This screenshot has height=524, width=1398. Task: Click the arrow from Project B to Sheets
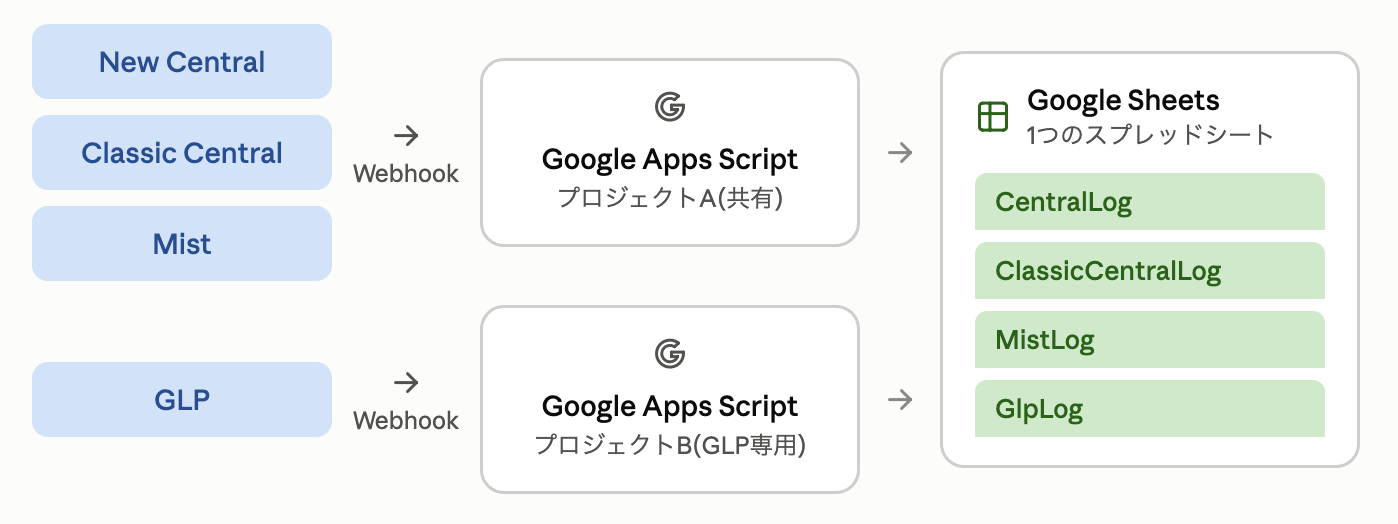(x=900, y=400)
